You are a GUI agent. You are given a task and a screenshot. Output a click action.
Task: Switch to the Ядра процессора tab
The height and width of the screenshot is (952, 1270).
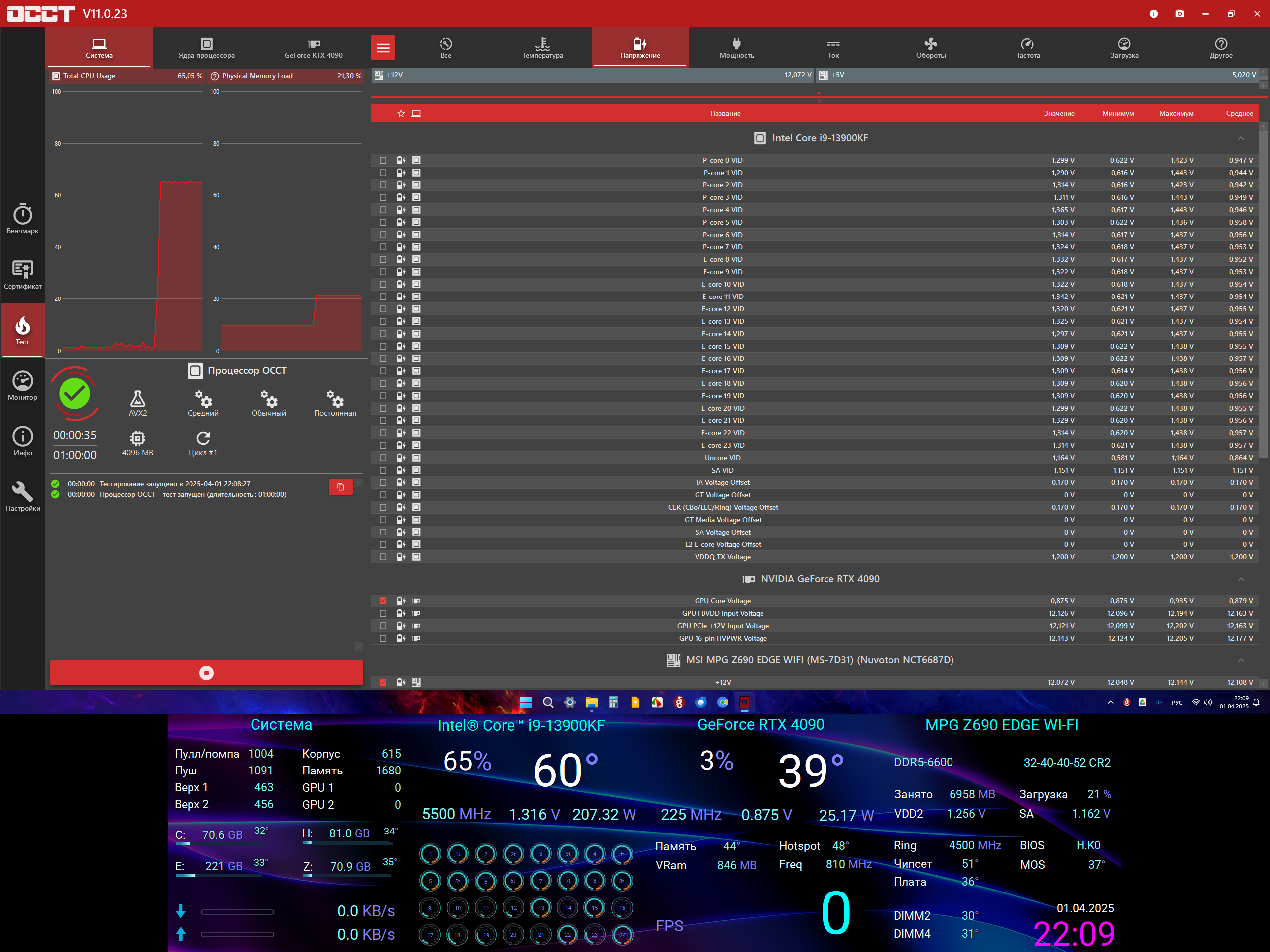(x=206, y=48)
